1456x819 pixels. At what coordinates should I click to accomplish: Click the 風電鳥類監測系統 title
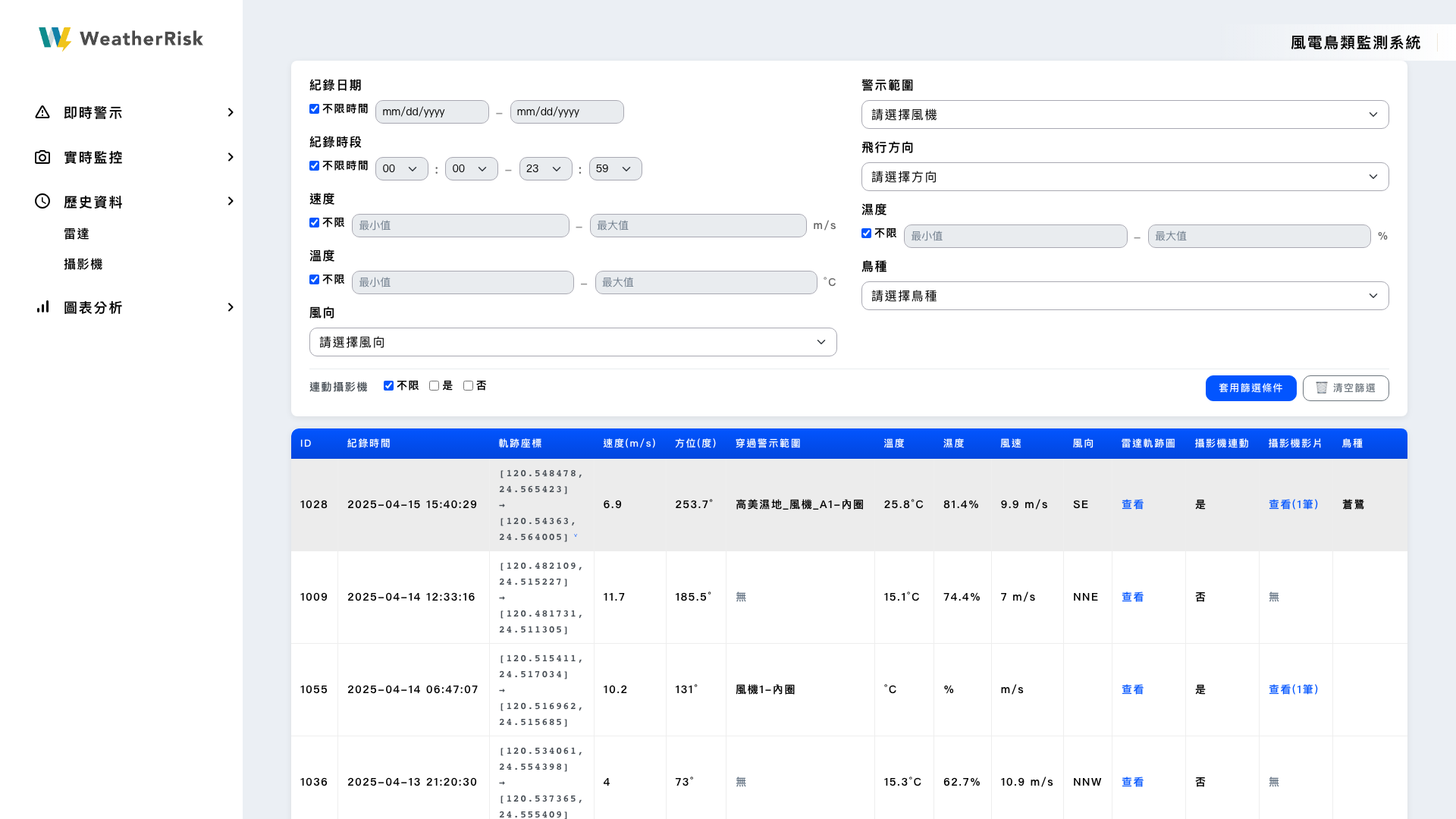click(x=1356, y=43)
